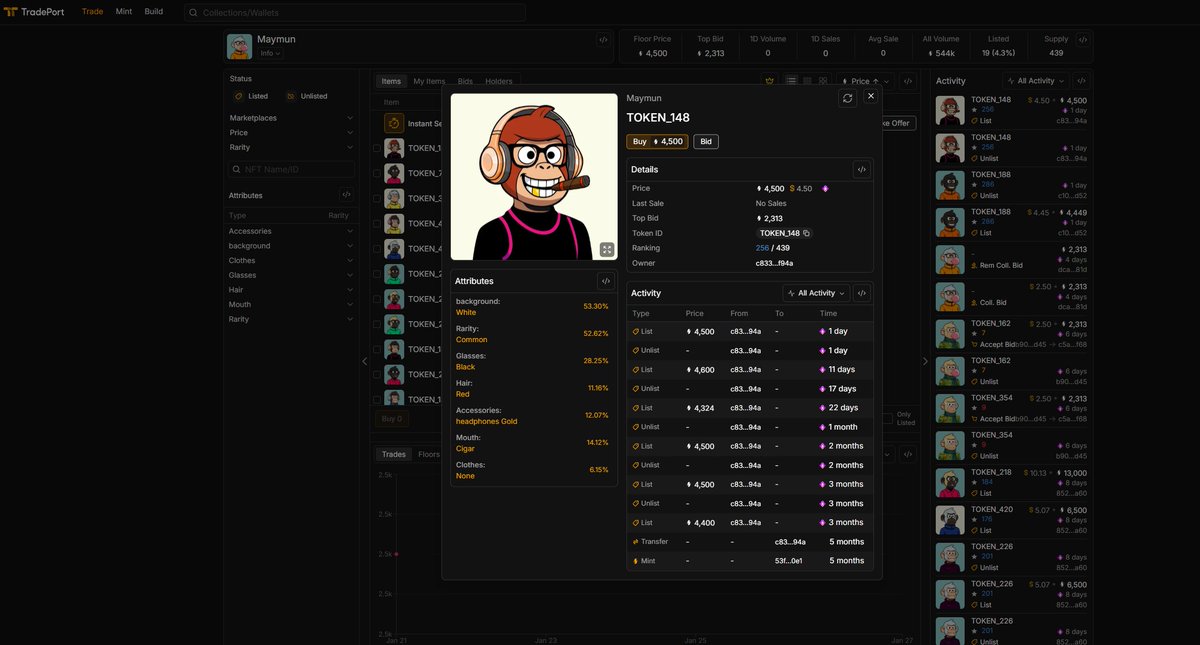Open the Build menu
Viewport: 1200px width, 645px height.
(154, 12)
